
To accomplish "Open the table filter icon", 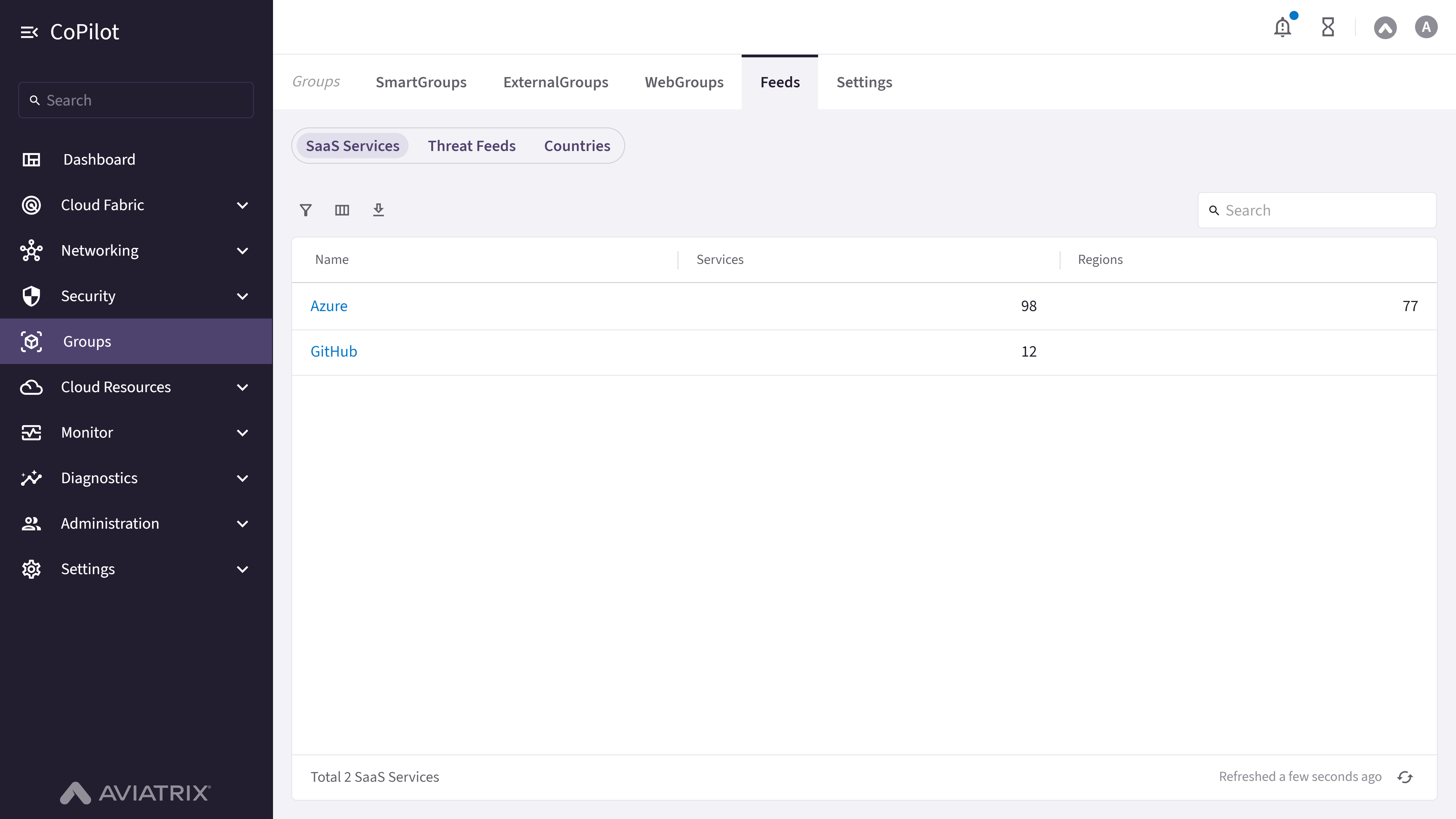I will pos(306,210).
